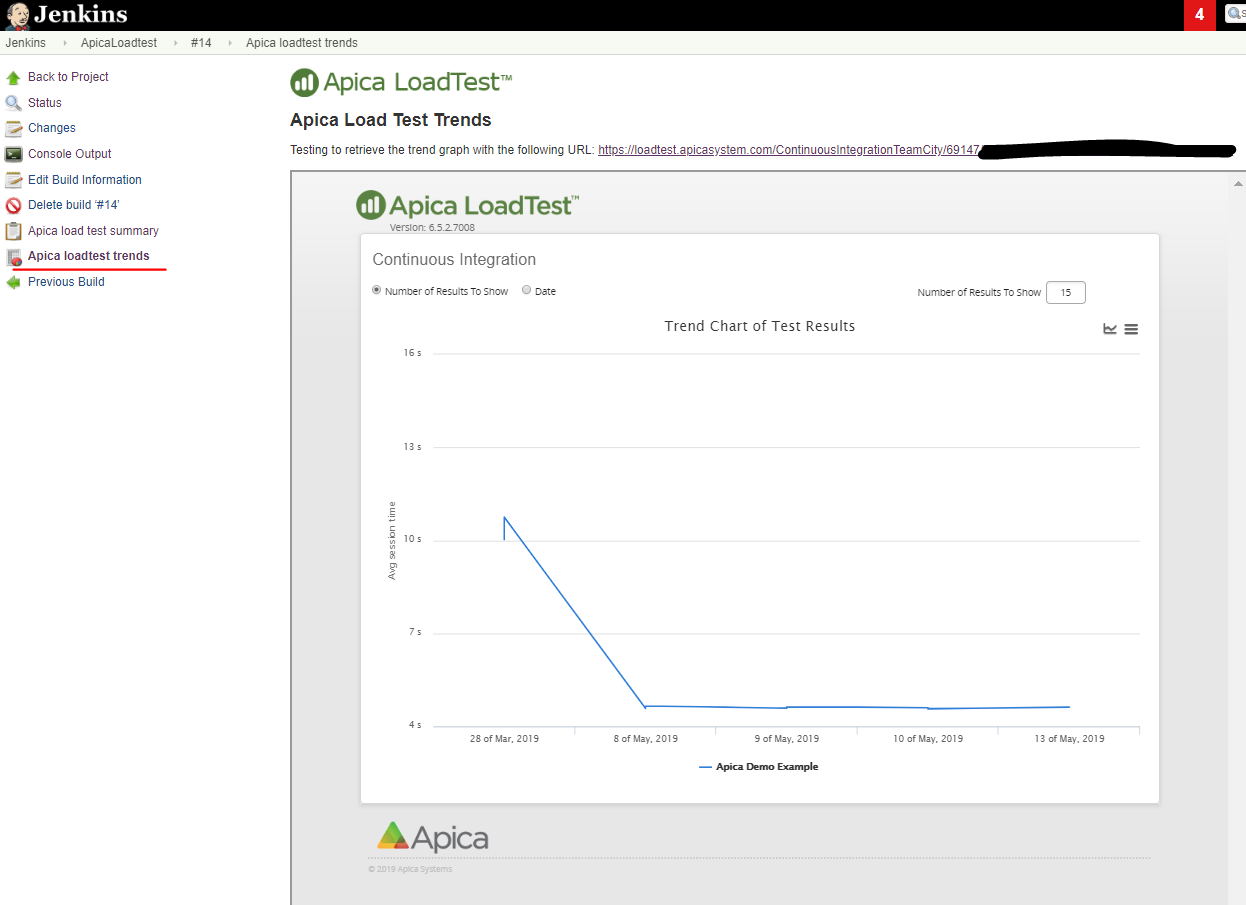Open Apica load test summary

point(93,231)
